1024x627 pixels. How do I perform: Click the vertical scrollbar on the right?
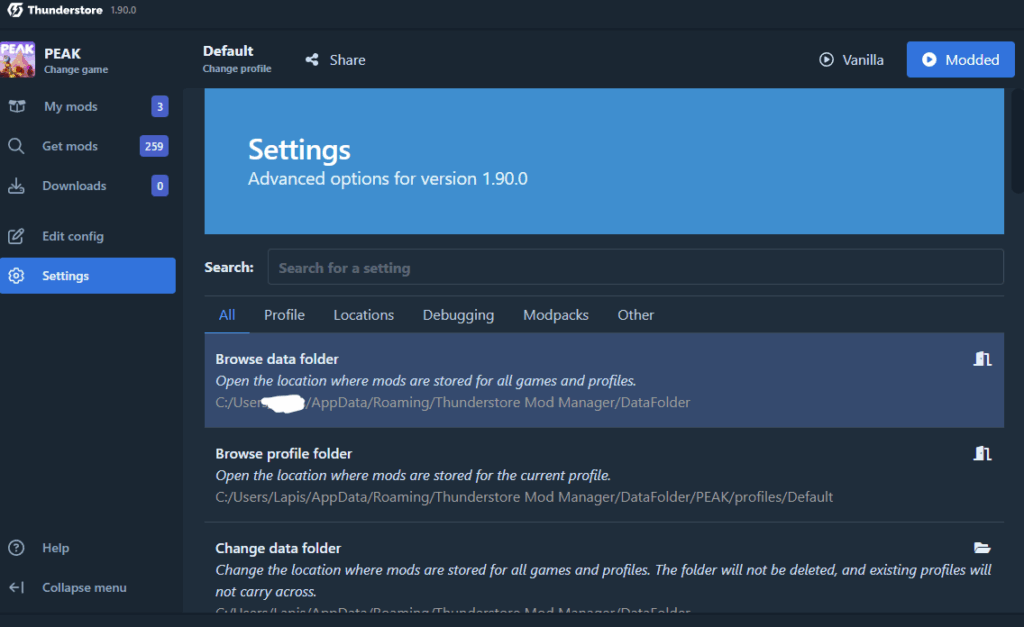1017,141
